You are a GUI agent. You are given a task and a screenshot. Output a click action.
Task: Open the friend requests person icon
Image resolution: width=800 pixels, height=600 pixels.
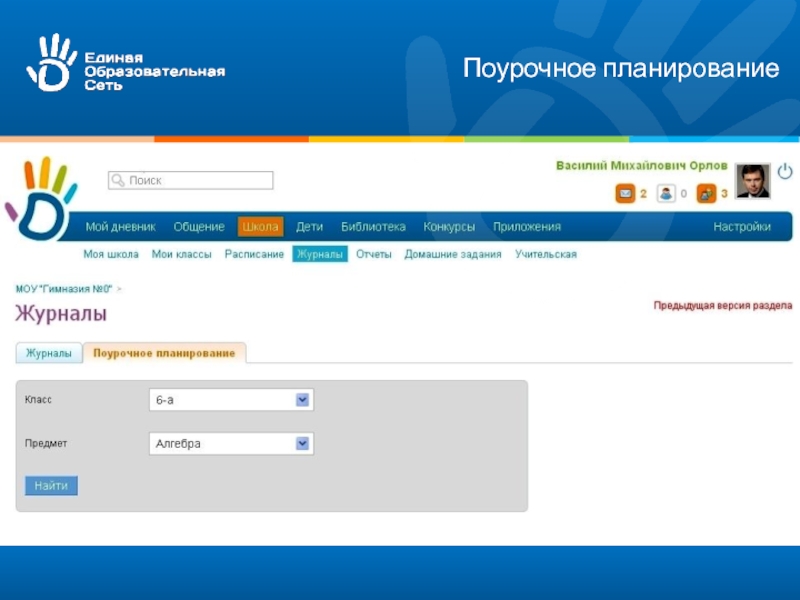pos(666,193)
